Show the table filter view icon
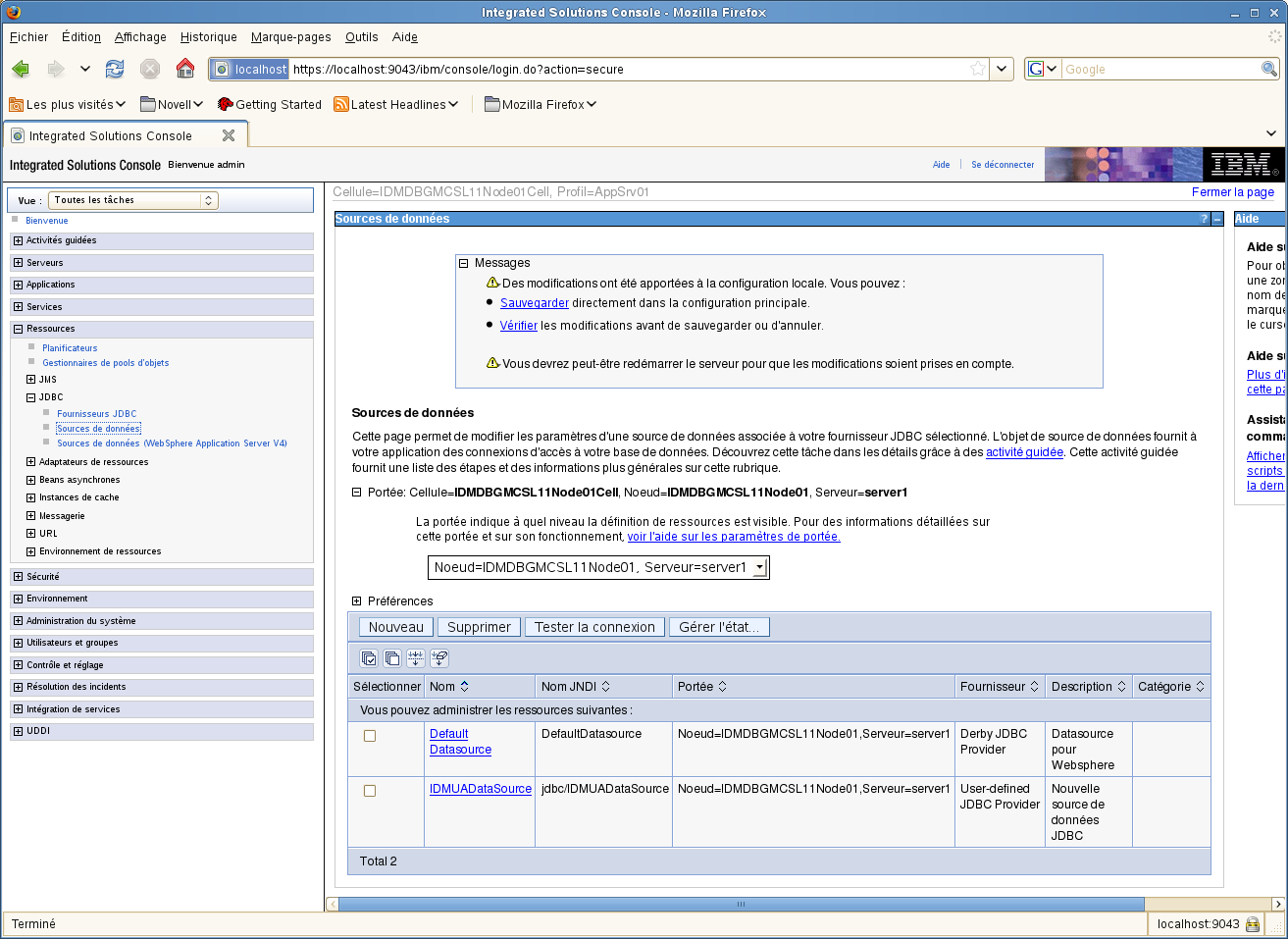The image size is (1288, 939). [x=416, y=658]
